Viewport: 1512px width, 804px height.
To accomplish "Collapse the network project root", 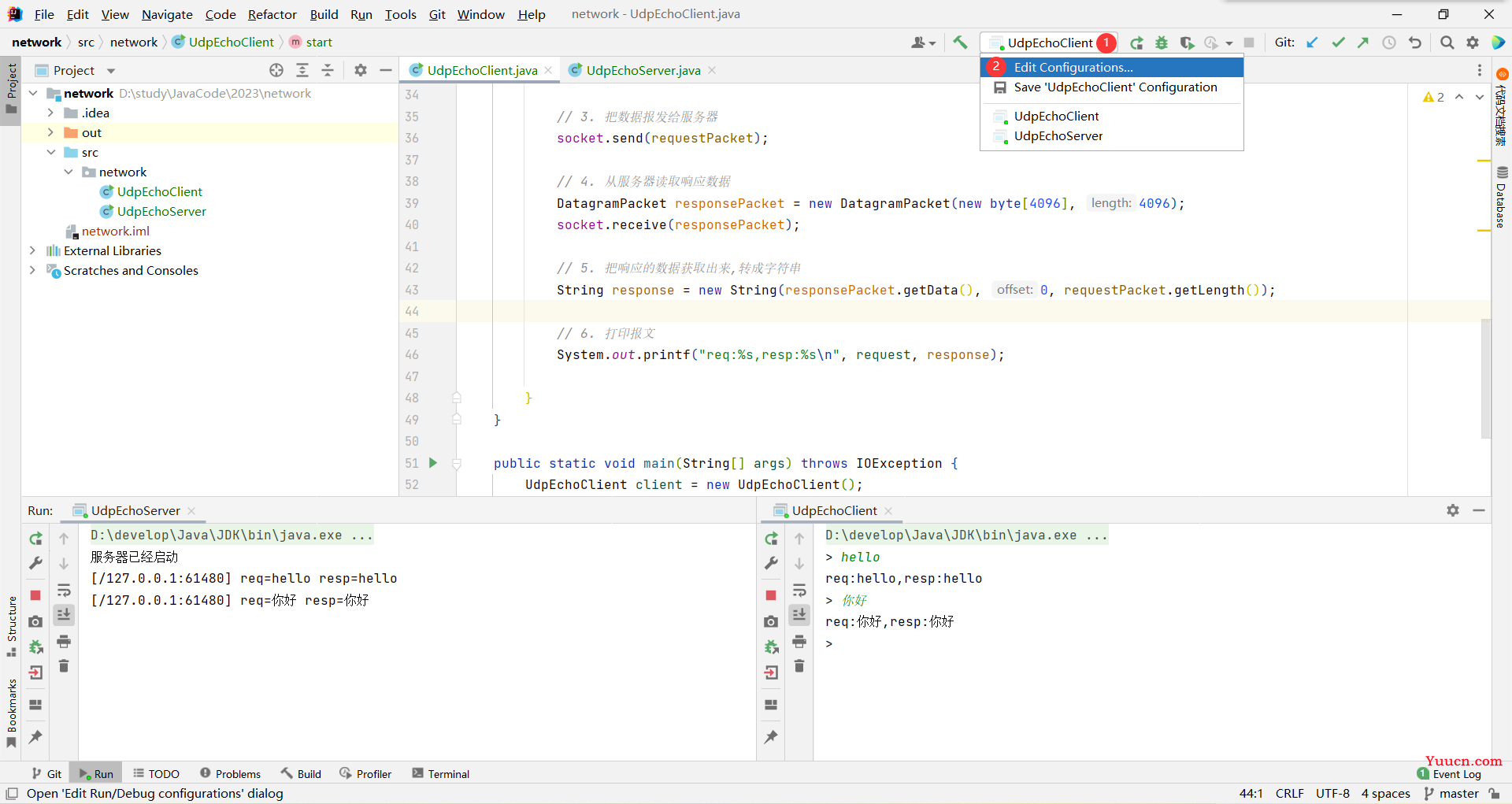I will coord(32,93).
